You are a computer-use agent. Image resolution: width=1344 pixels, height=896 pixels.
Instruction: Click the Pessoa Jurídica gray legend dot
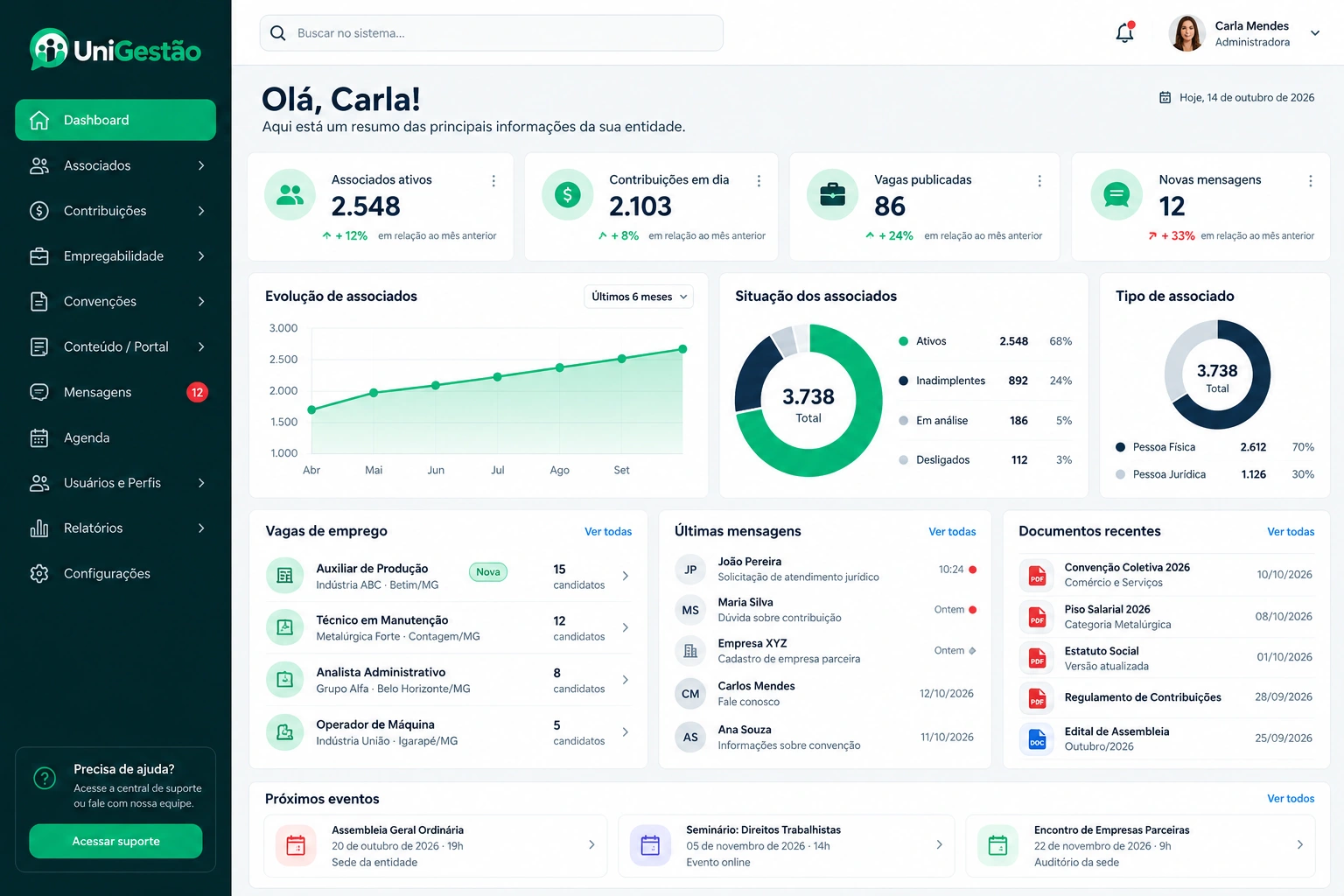tap(1120, 474)
